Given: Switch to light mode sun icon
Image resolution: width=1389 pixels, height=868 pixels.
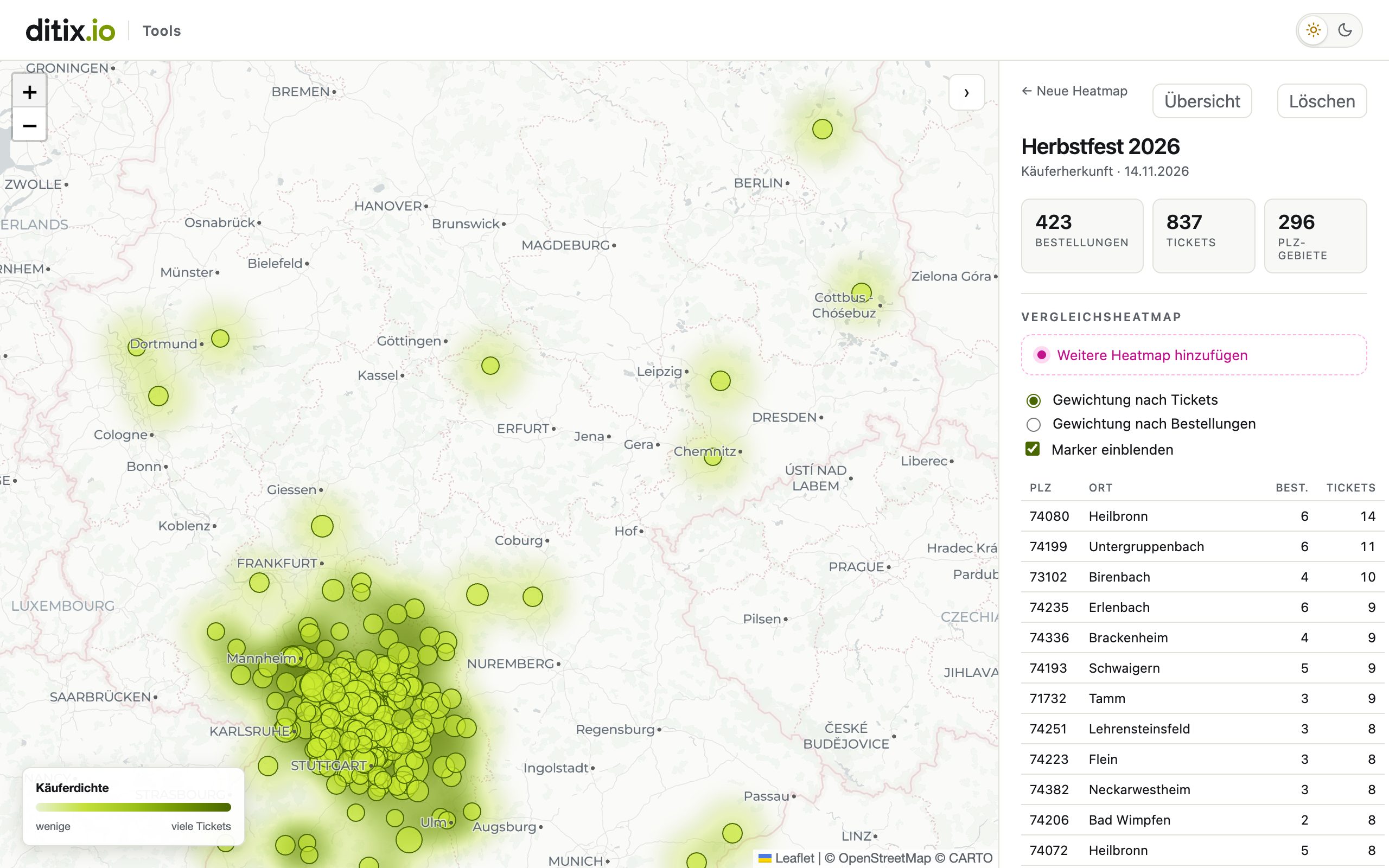Looking at the screenshot, I should pyautogui.click(x=1313, y=30).
